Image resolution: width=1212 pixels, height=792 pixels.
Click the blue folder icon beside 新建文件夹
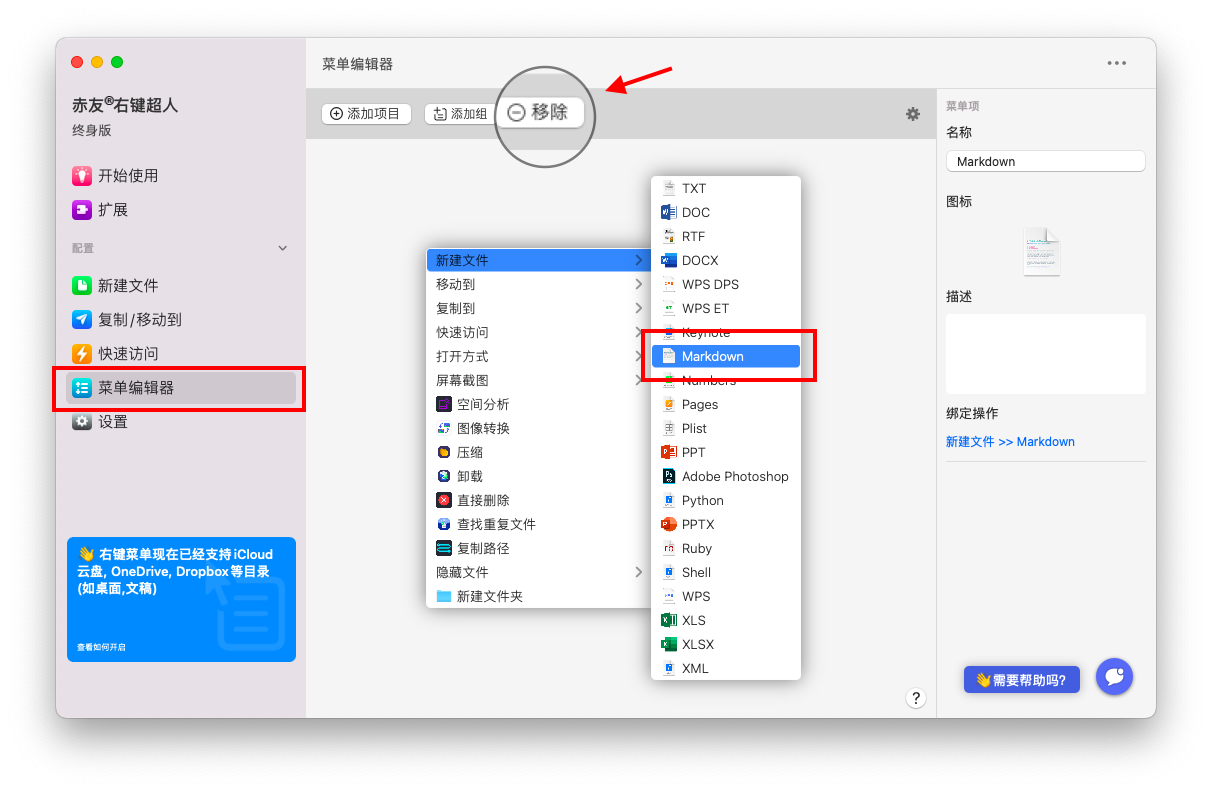[x=444, y=596]
